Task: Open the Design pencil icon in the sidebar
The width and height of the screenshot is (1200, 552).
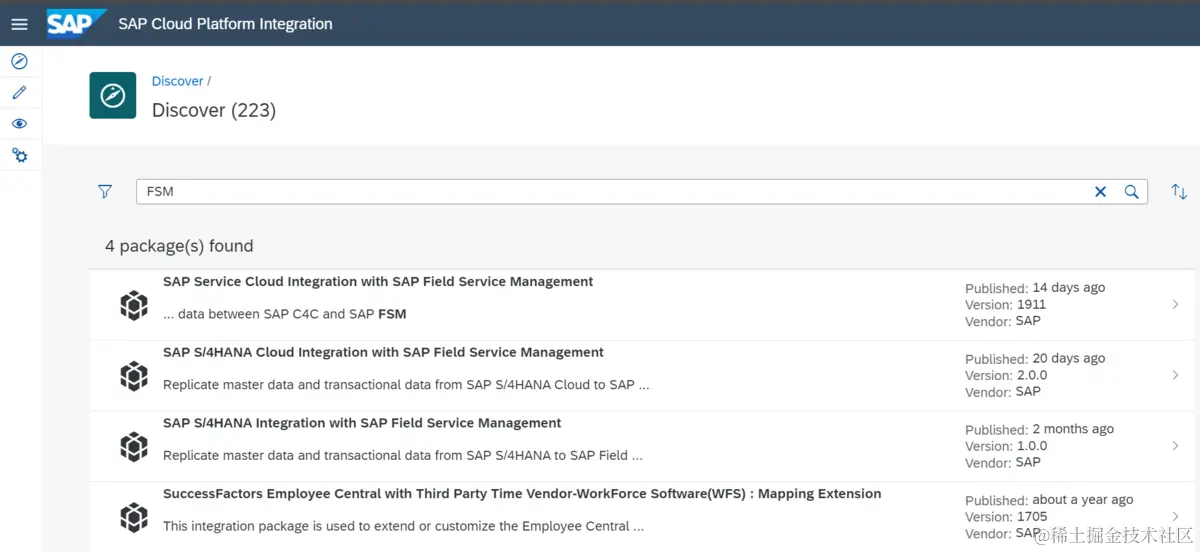Action: tap(19, 93)
